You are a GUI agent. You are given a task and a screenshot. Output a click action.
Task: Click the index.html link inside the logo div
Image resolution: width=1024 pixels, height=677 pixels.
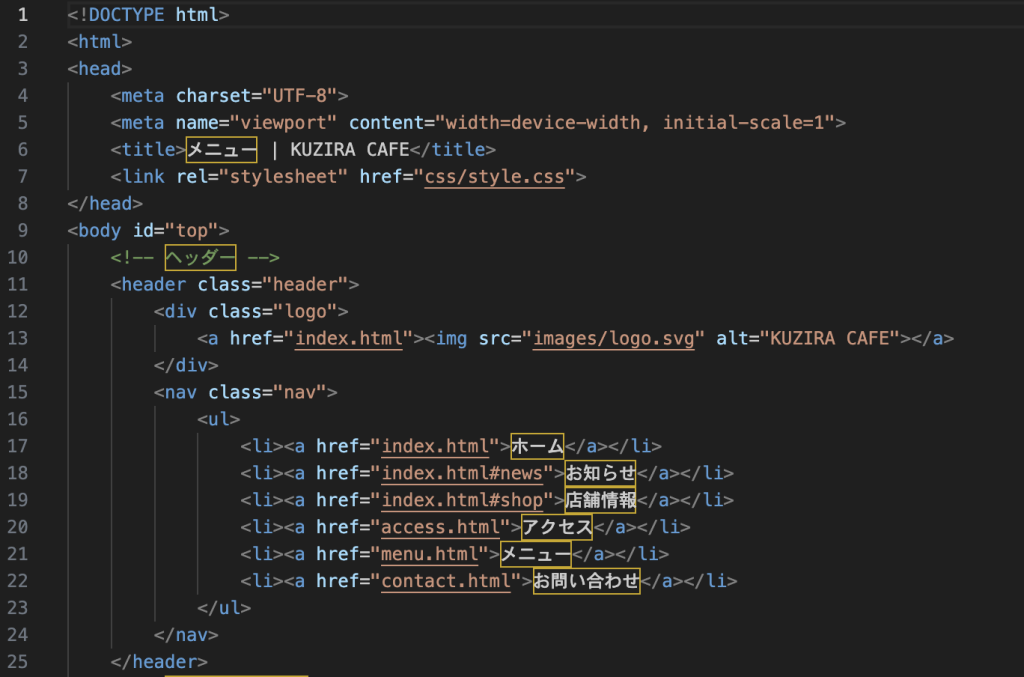(349, 338)
